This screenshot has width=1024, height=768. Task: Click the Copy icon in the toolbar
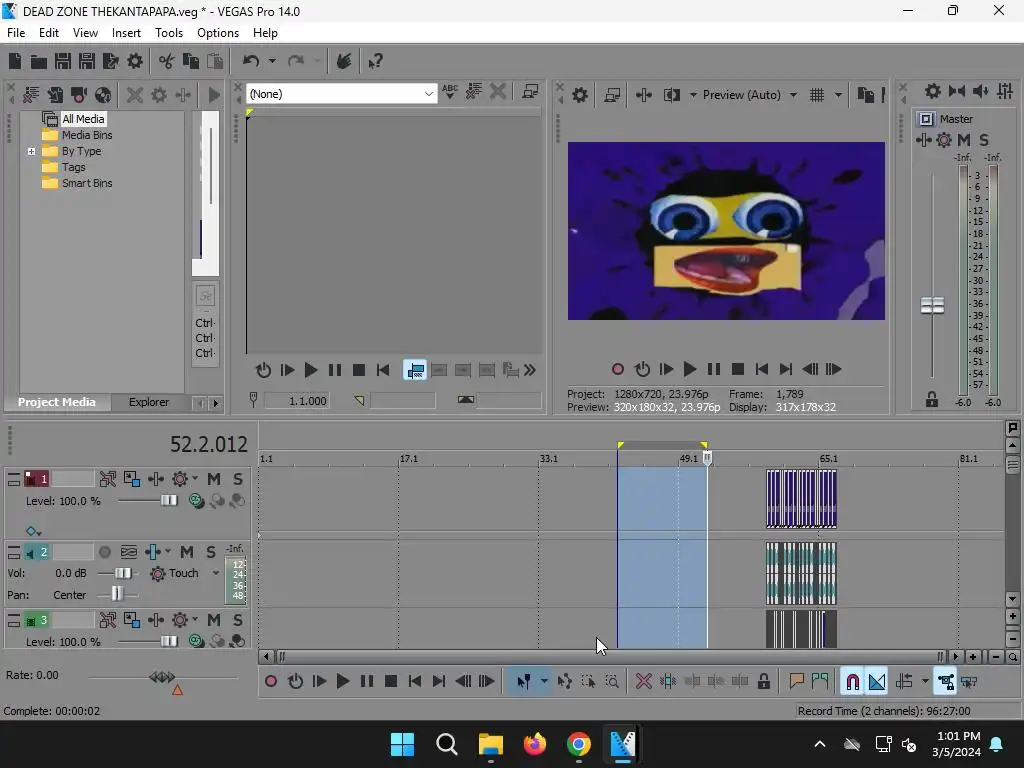[190, 61]
